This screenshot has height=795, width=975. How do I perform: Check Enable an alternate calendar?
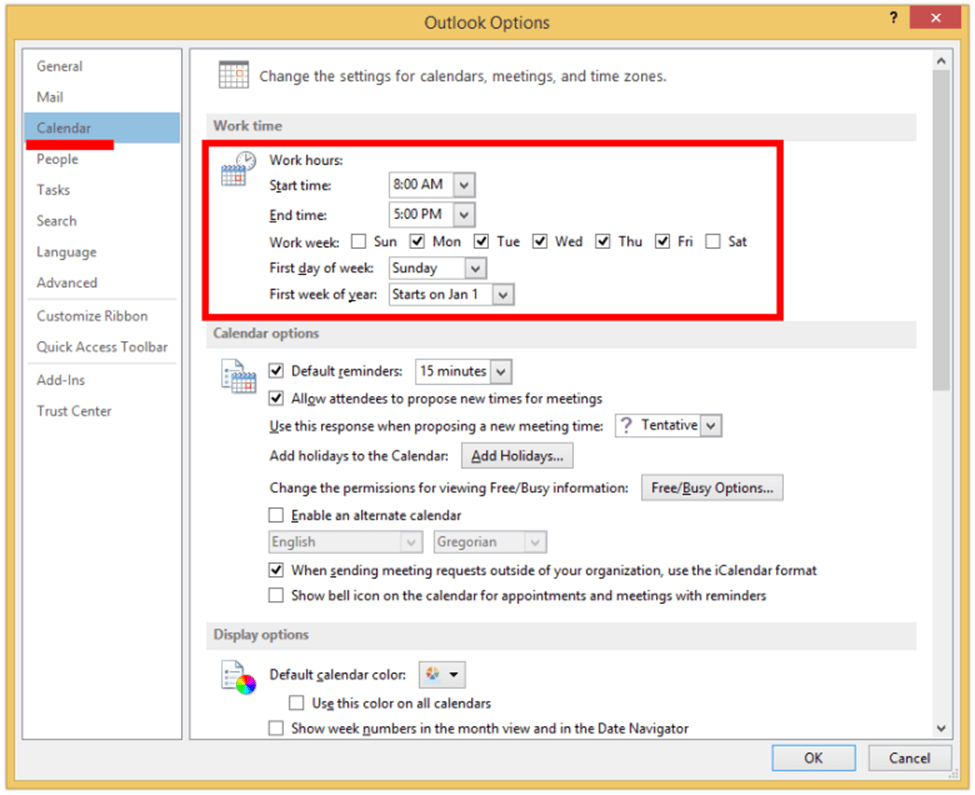[276, 515]
